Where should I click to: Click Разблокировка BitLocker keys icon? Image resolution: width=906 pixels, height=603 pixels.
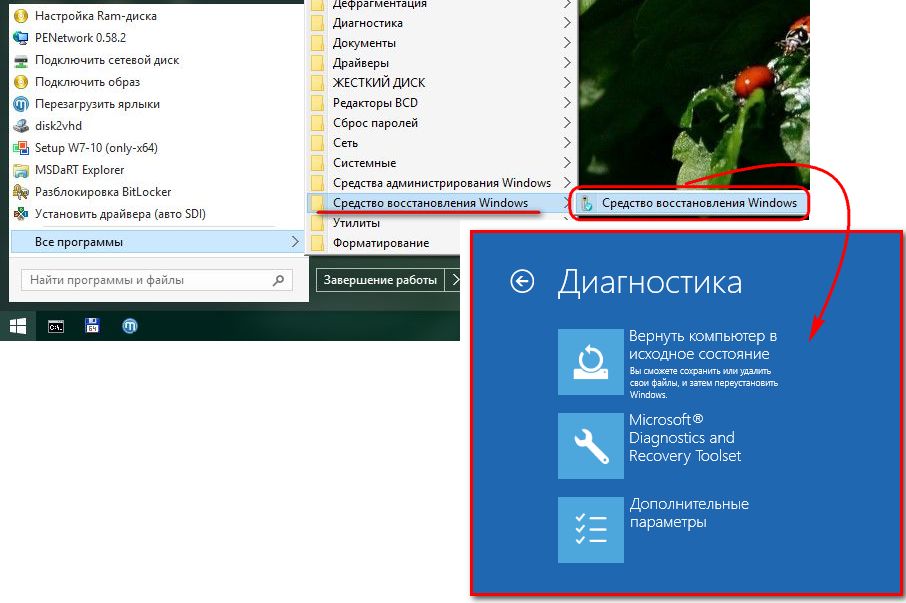click(x=21, y=192)
